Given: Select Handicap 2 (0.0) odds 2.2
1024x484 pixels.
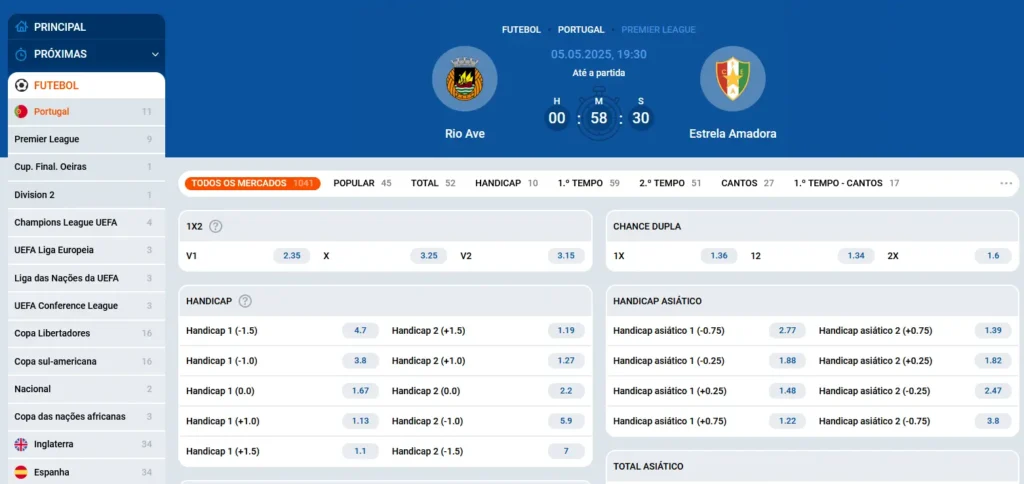Looking at the screenshot, I should pos(566,391).
